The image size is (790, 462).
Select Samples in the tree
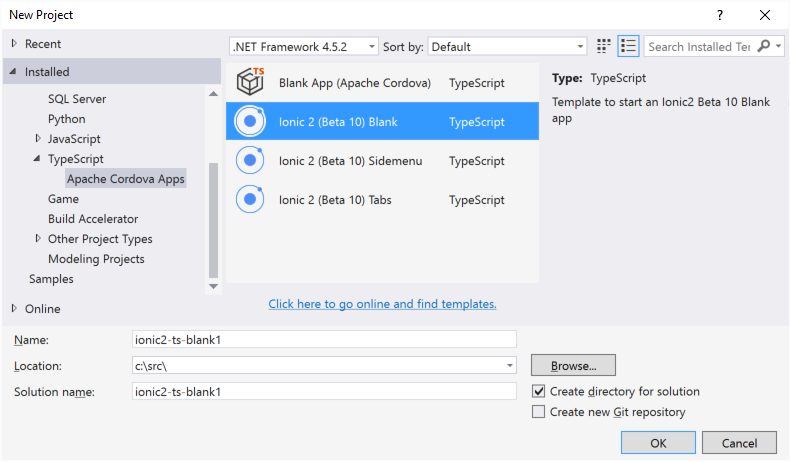click(51, 279)
